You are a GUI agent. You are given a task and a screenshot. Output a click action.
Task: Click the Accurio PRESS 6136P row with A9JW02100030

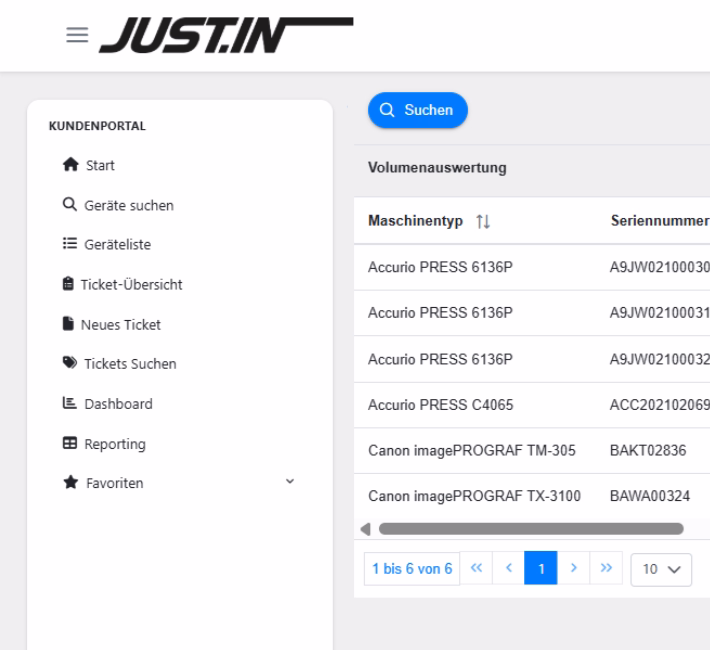tap(532, 267)
